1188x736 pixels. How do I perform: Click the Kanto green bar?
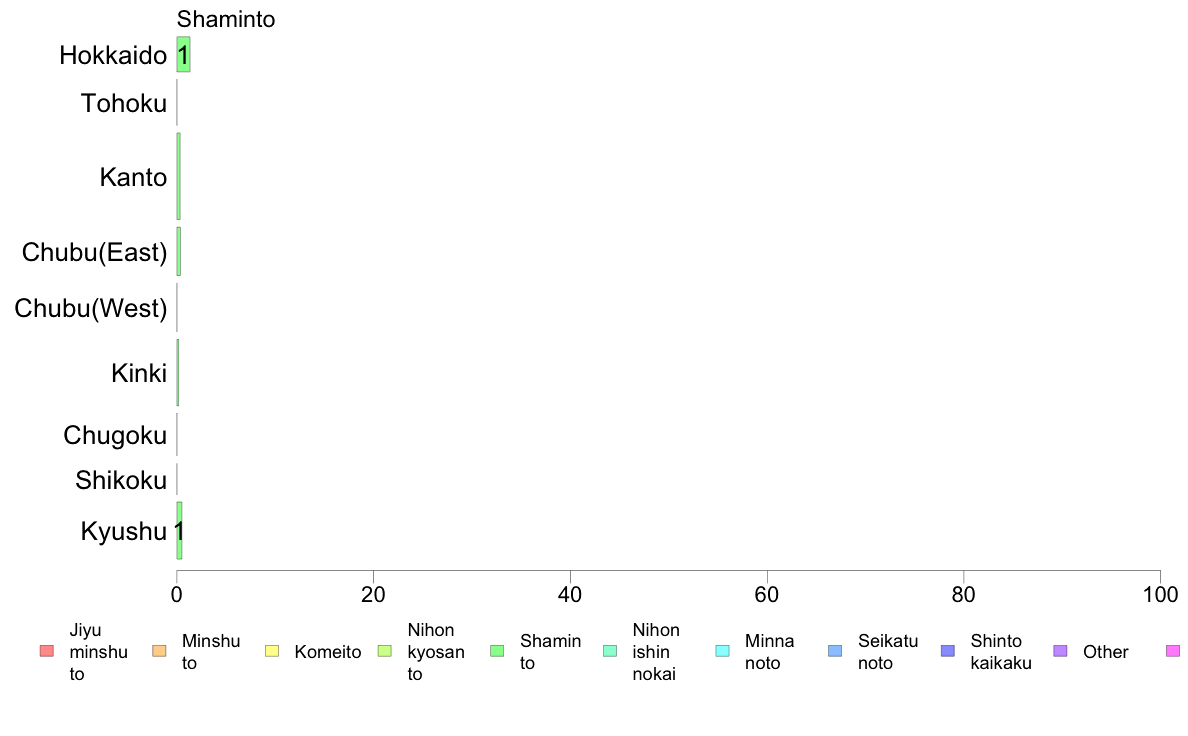[x=179, y=177]
